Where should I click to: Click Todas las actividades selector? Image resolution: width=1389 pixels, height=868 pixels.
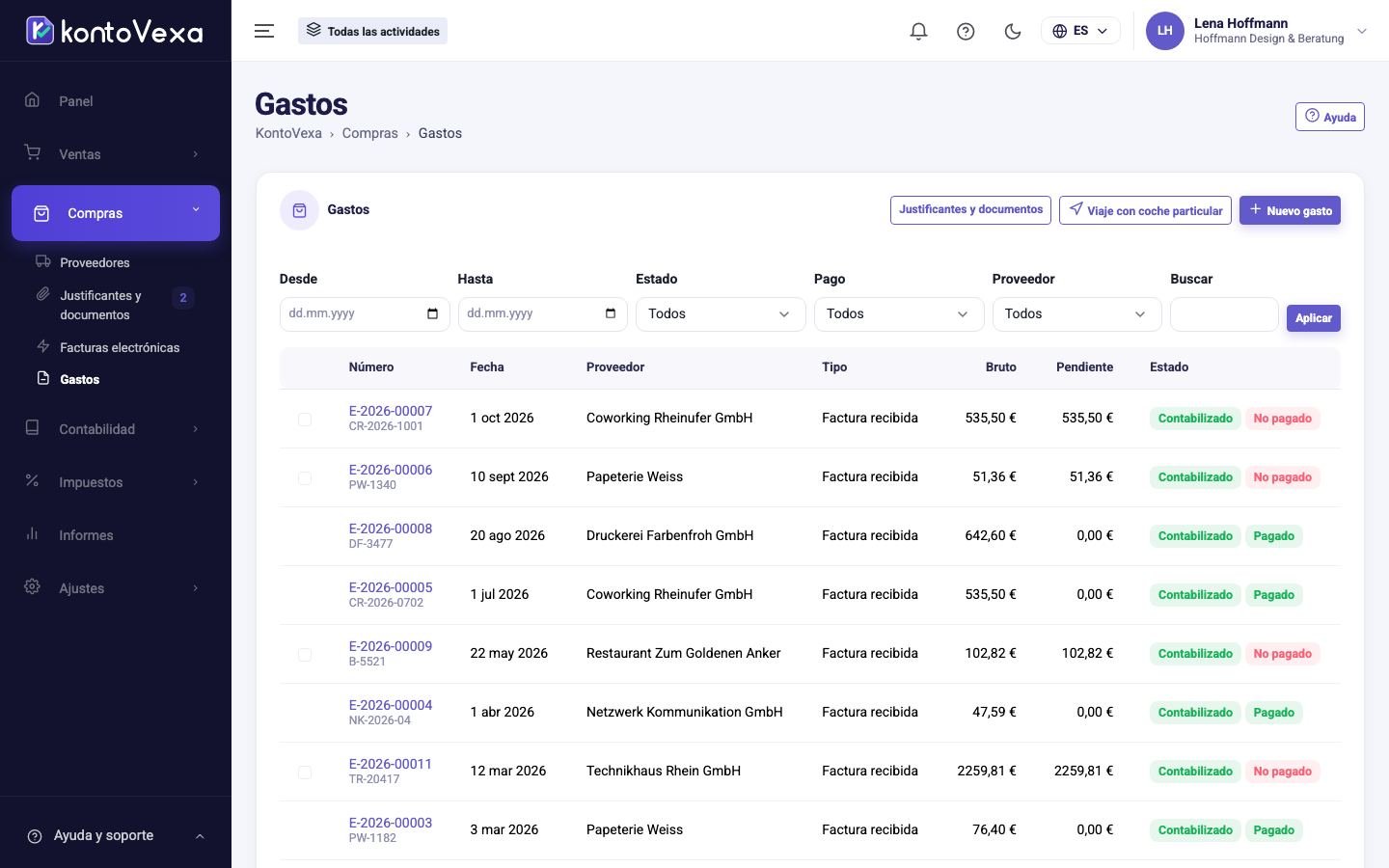tap(372, 31)
